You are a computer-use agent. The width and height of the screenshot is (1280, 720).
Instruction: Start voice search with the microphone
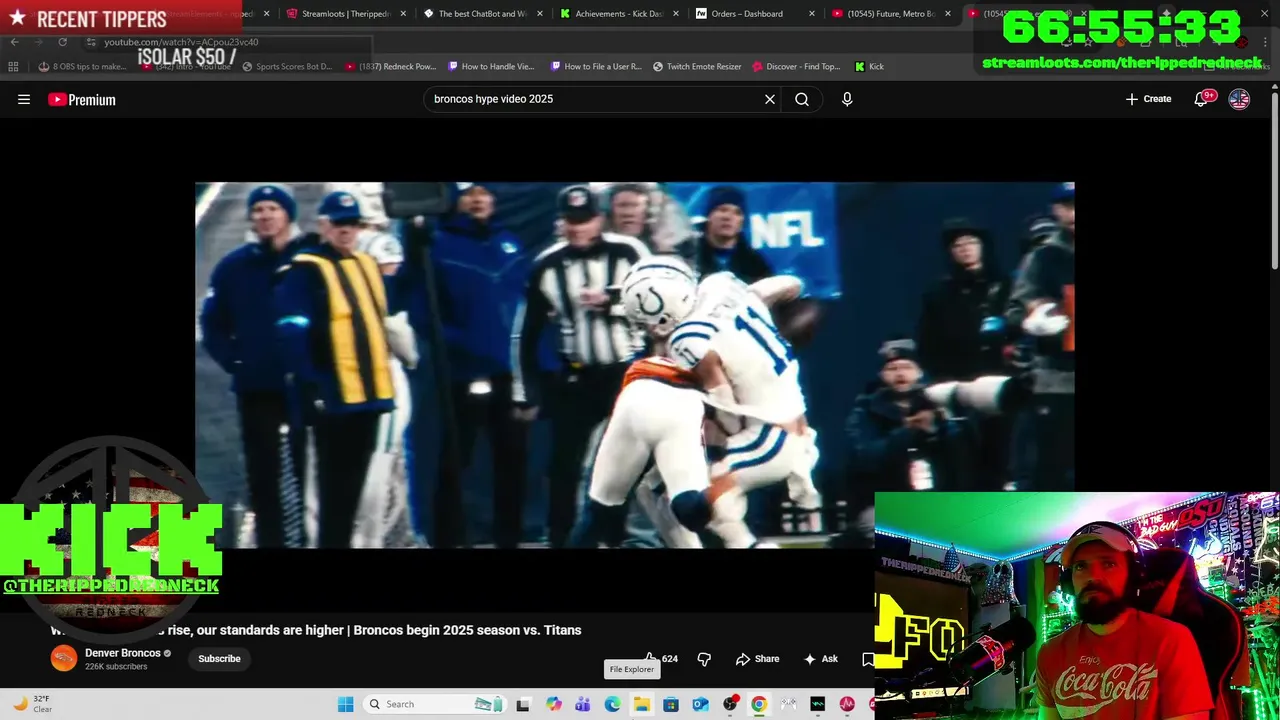click(847, 99)
